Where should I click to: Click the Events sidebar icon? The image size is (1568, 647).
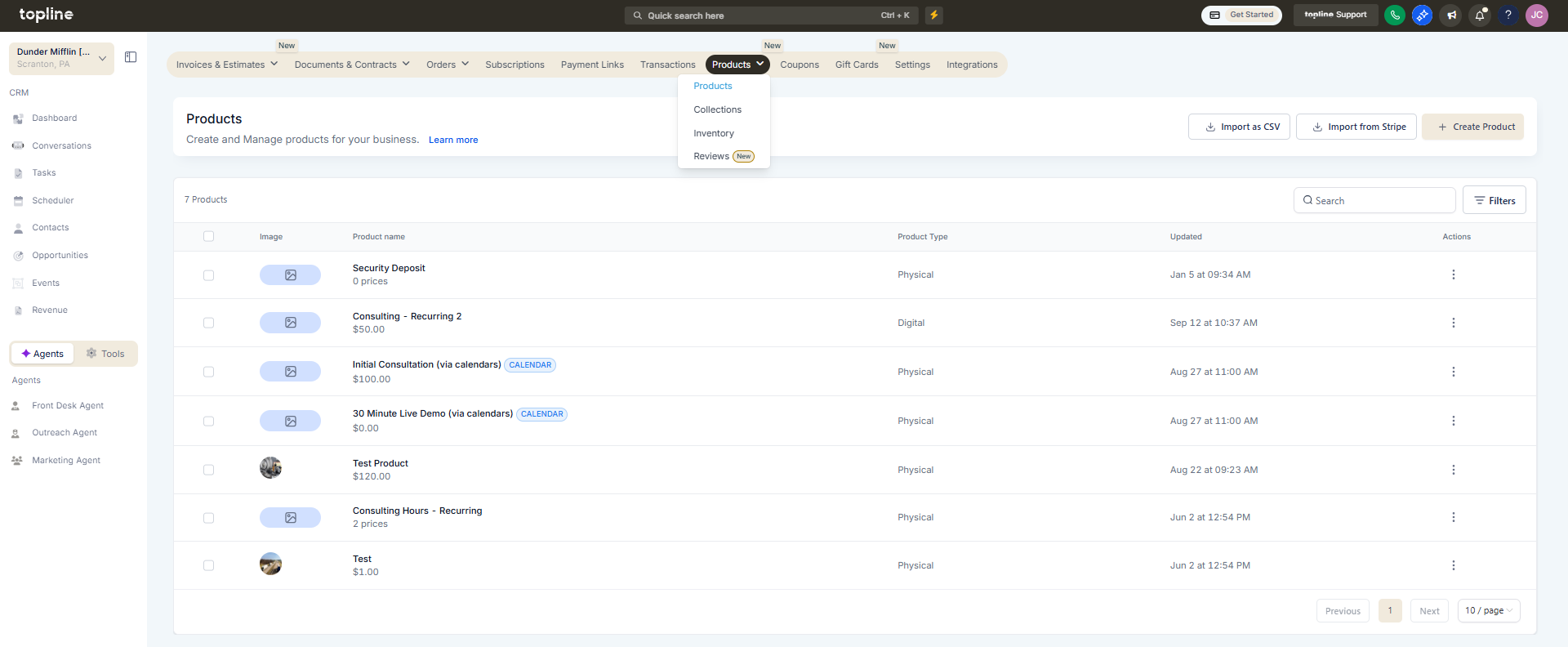tap(18, 283)
